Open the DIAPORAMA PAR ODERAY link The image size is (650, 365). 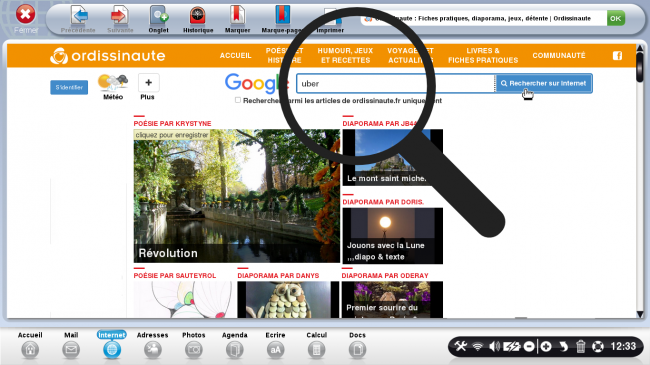(x=385, y=275)
